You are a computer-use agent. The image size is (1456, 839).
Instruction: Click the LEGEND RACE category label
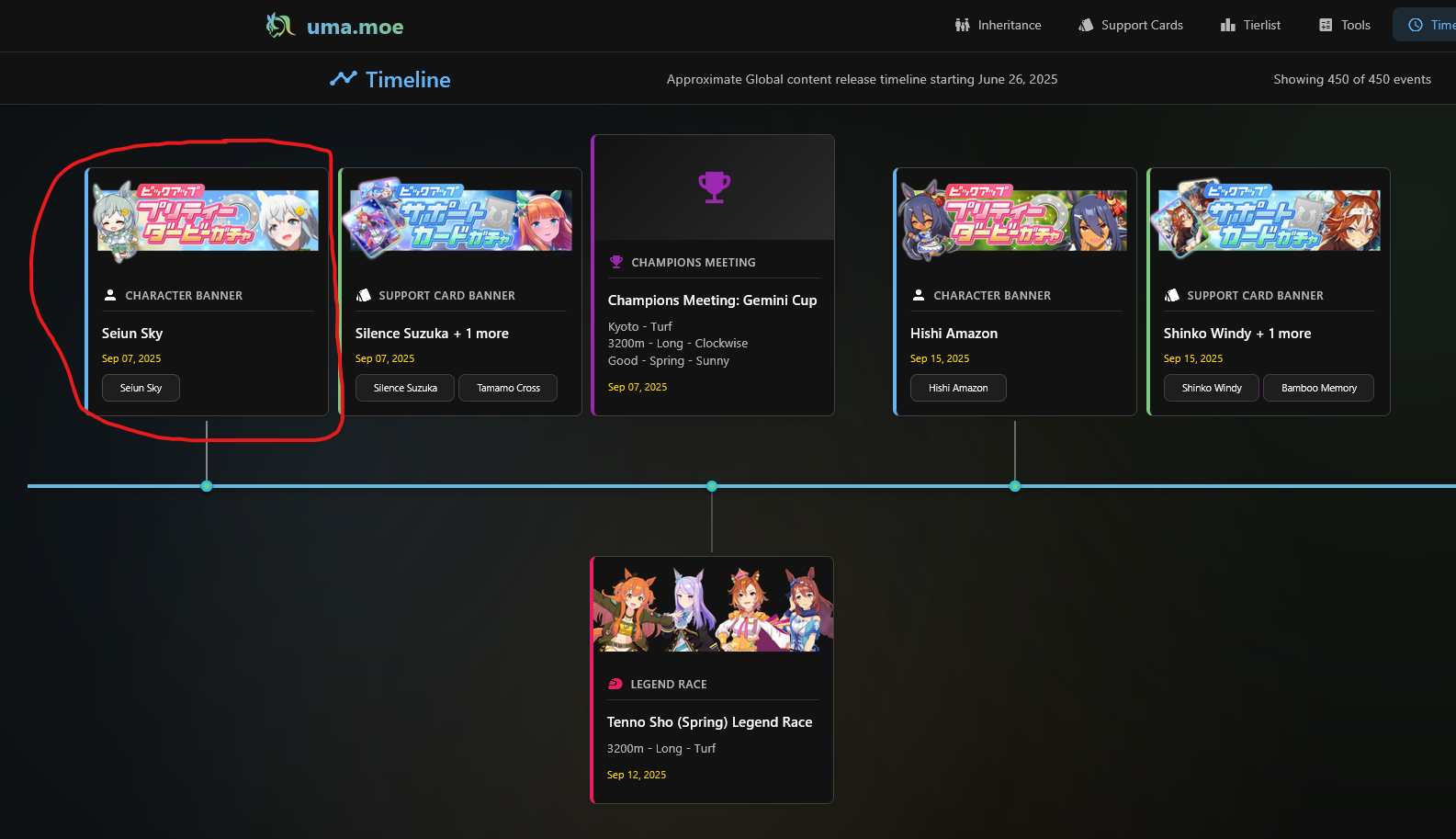(x=669, y=685)
